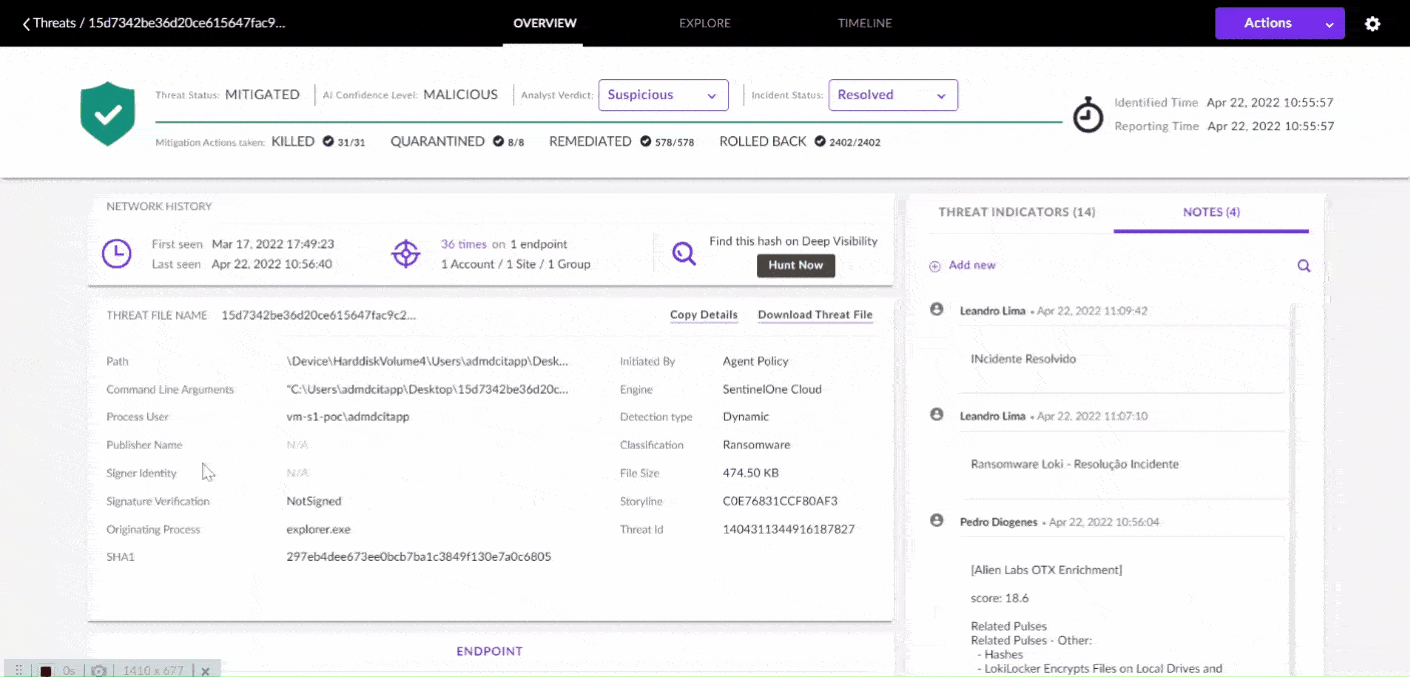The width and height of the screenshot is (1410, 677).
Task: Switch to the EXPLORE tab
Action: point(705,23)
